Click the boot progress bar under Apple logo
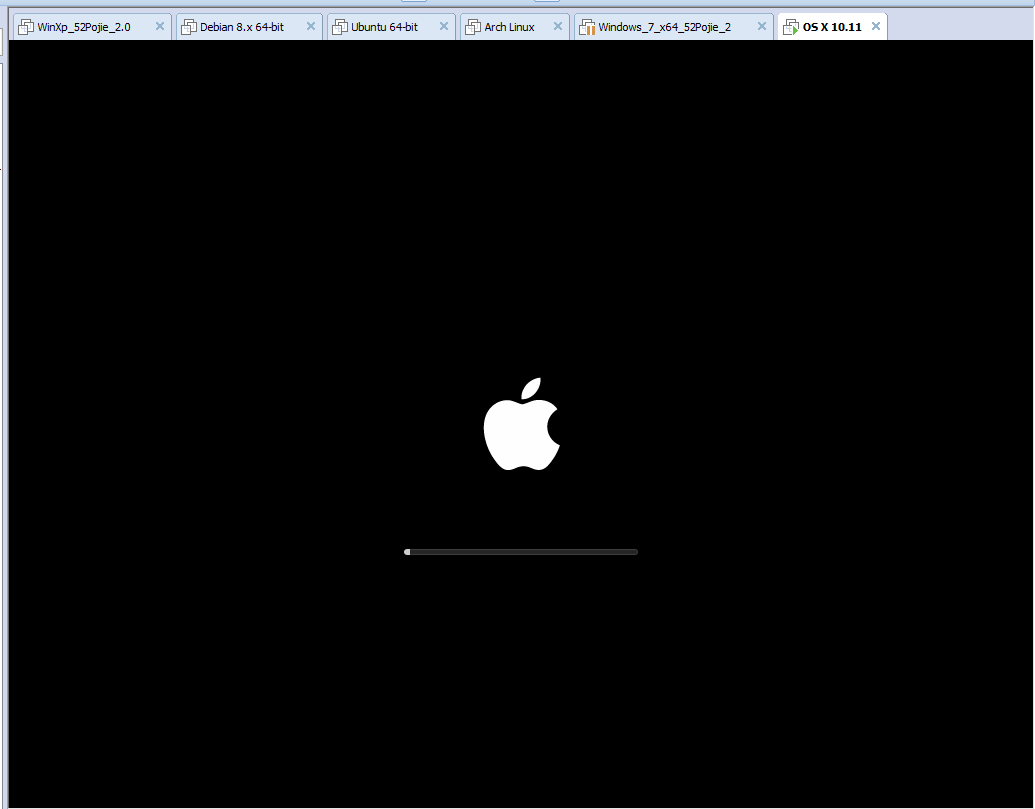 (x=521, y=552)
